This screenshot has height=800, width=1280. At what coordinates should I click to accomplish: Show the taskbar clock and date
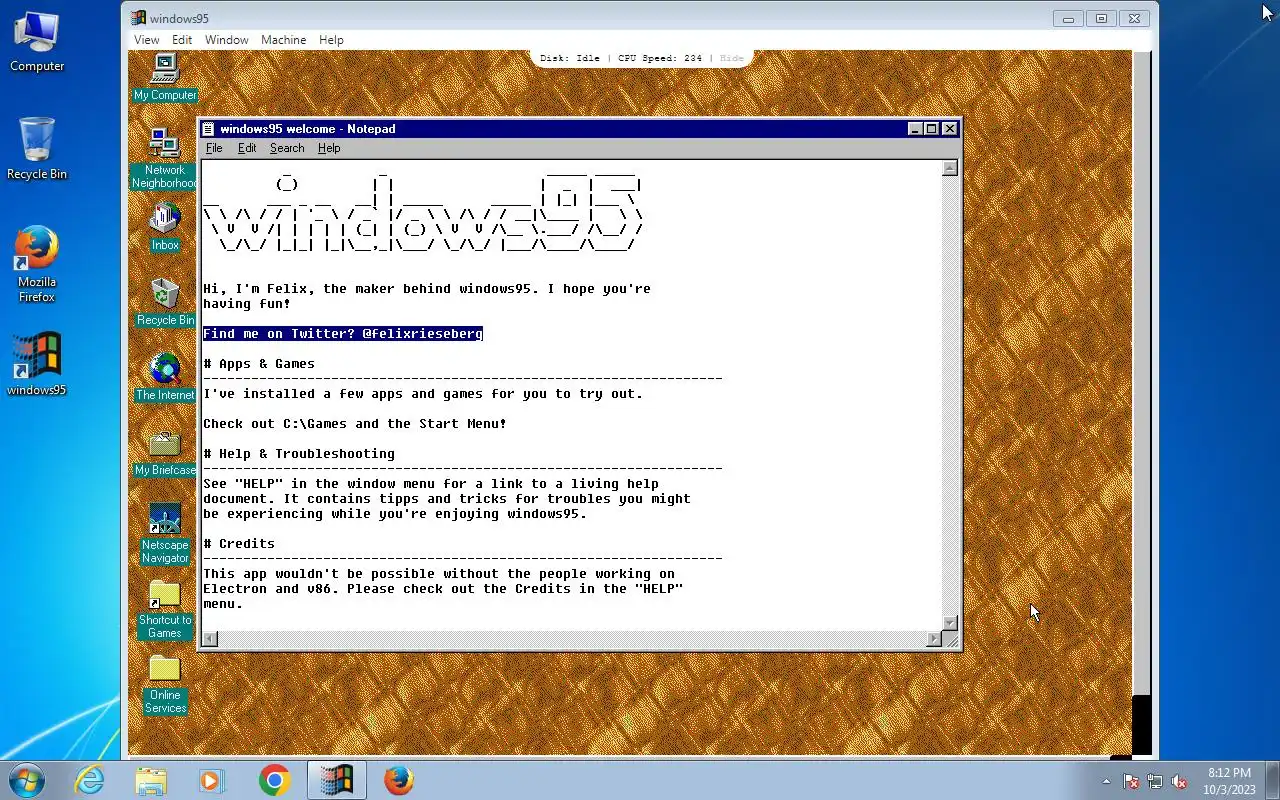pyautogui.click(x=1230, y=781)
